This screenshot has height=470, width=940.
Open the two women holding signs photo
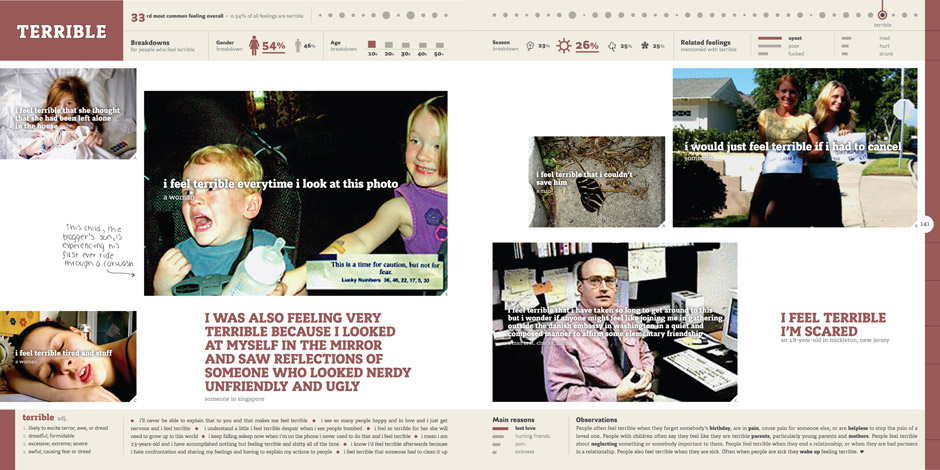point(795,147)
